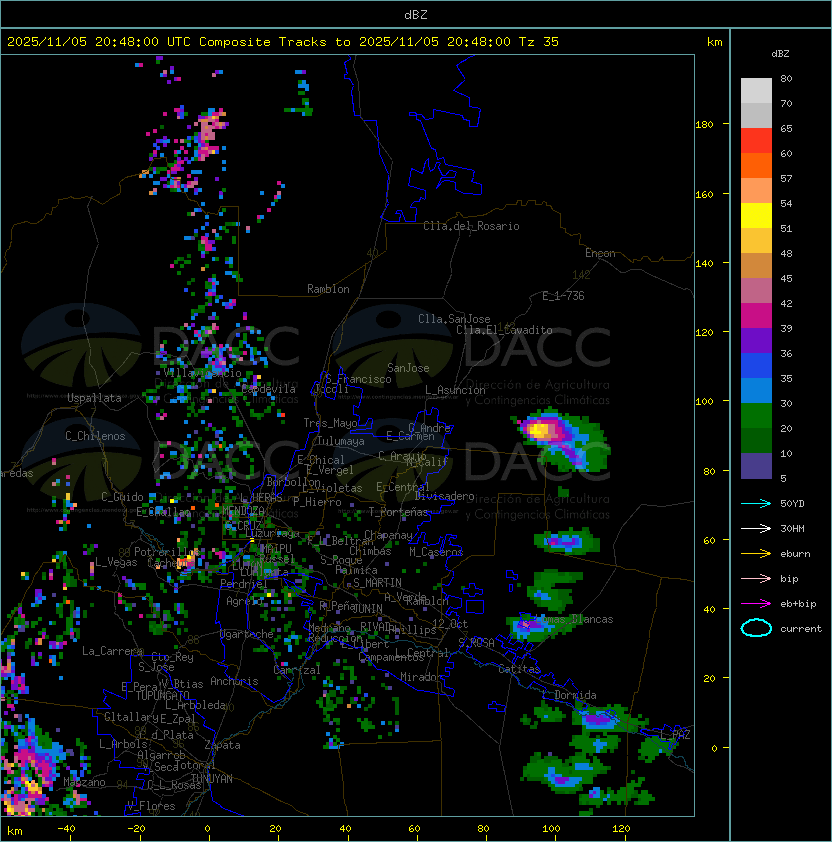832x842 pixels.
Task: Click the 'dBZ' title at top center
Action: click(x=416, y=14)
